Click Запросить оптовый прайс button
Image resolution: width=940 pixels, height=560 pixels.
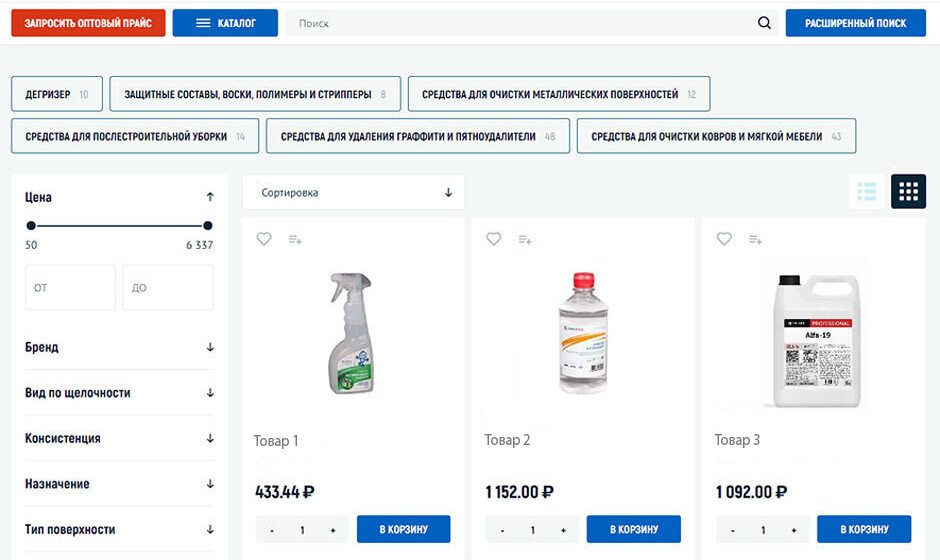[88, 23]
